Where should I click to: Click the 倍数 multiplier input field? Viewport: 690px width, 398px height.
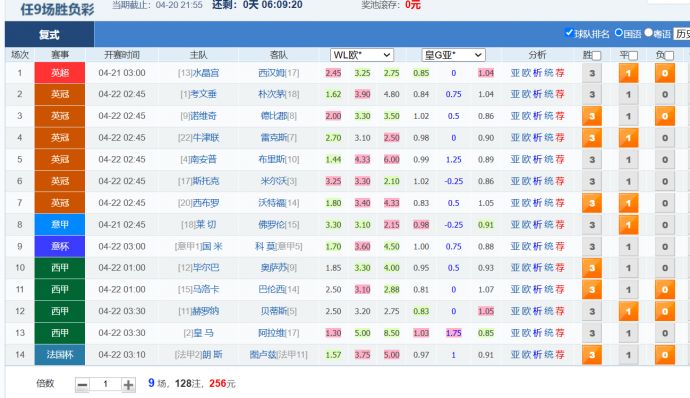click(105, 384)
